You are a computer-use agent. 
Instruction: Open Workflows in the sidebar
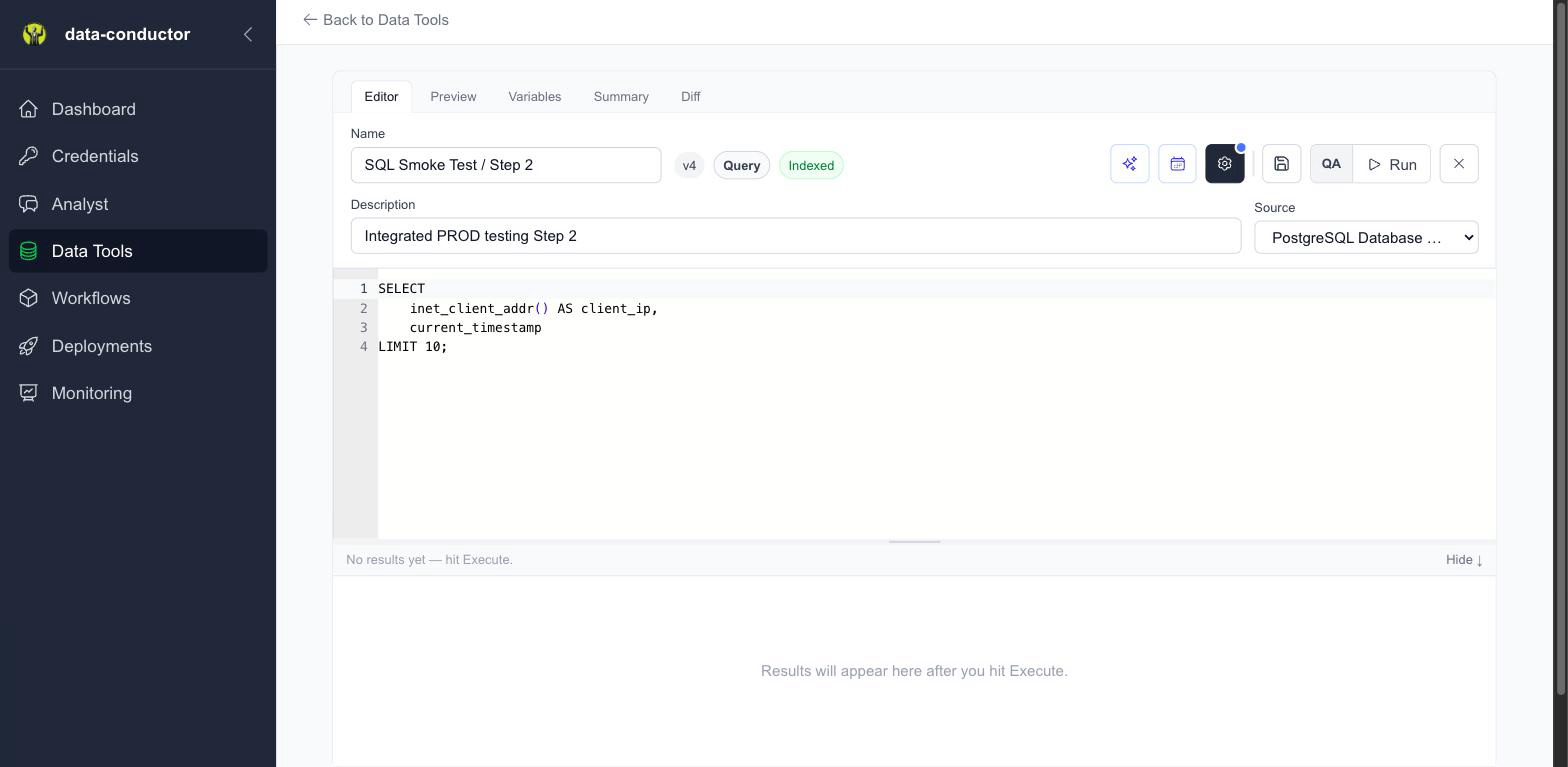click(x=138, y=298)
